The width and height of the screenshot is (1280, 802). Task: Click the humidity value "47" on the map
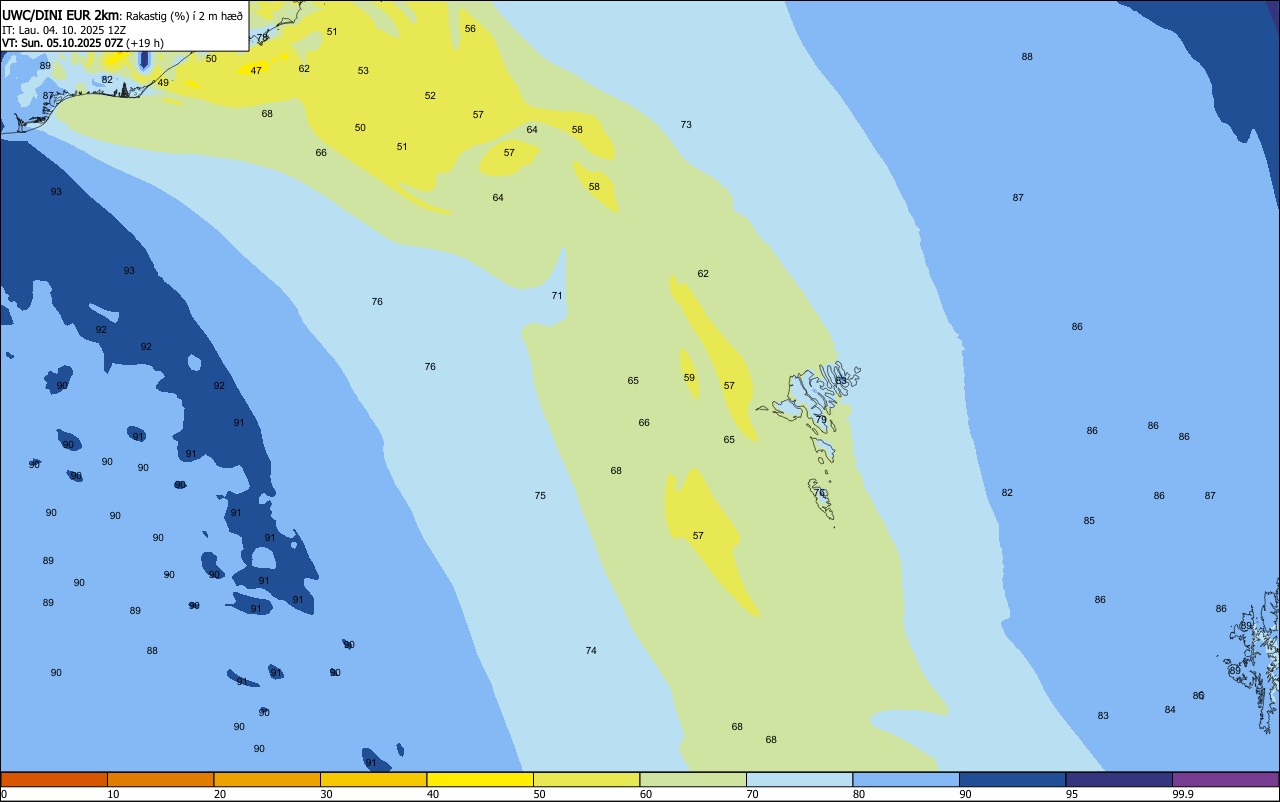tap(256, 71)
